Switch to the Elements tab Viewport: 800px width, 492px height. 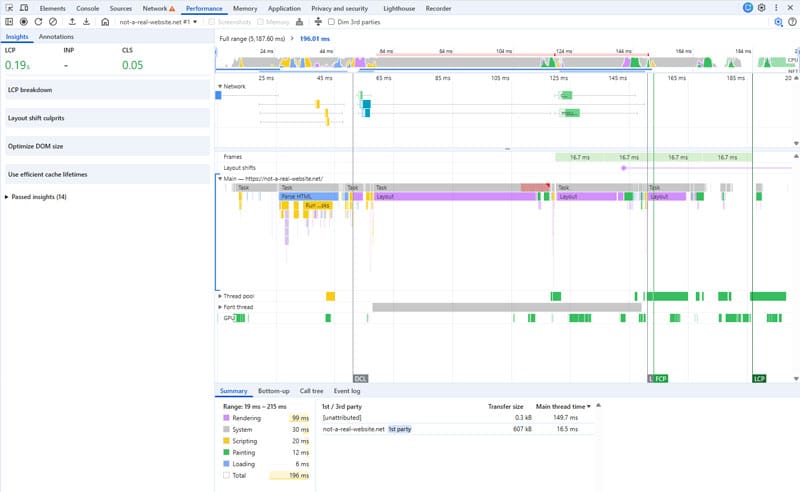[53, 9]
